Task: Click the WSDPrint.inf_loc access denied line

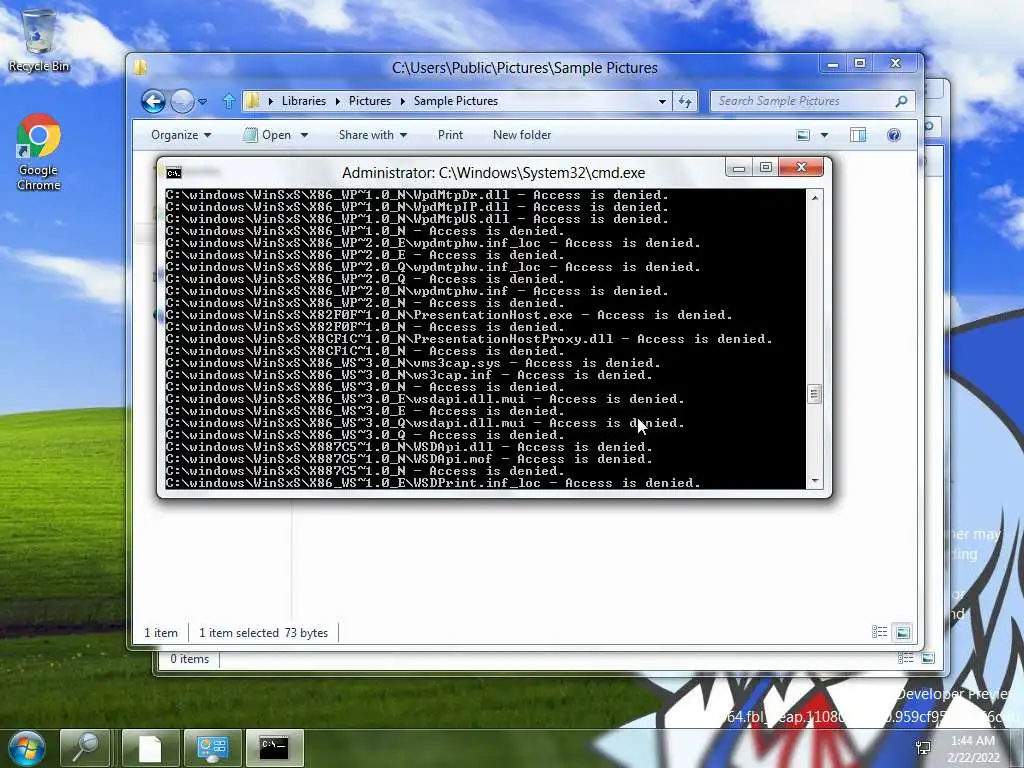Action: pos(433,483)
